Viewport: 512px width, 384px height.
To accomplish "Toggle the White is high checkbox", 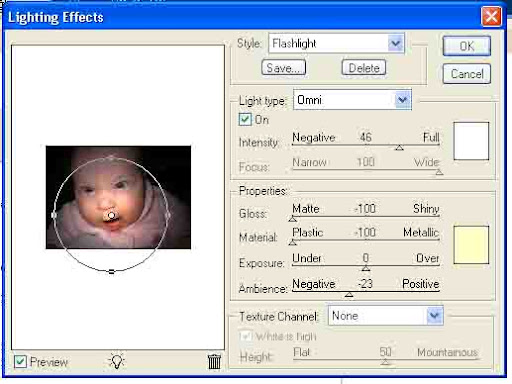I will (245, 336).
